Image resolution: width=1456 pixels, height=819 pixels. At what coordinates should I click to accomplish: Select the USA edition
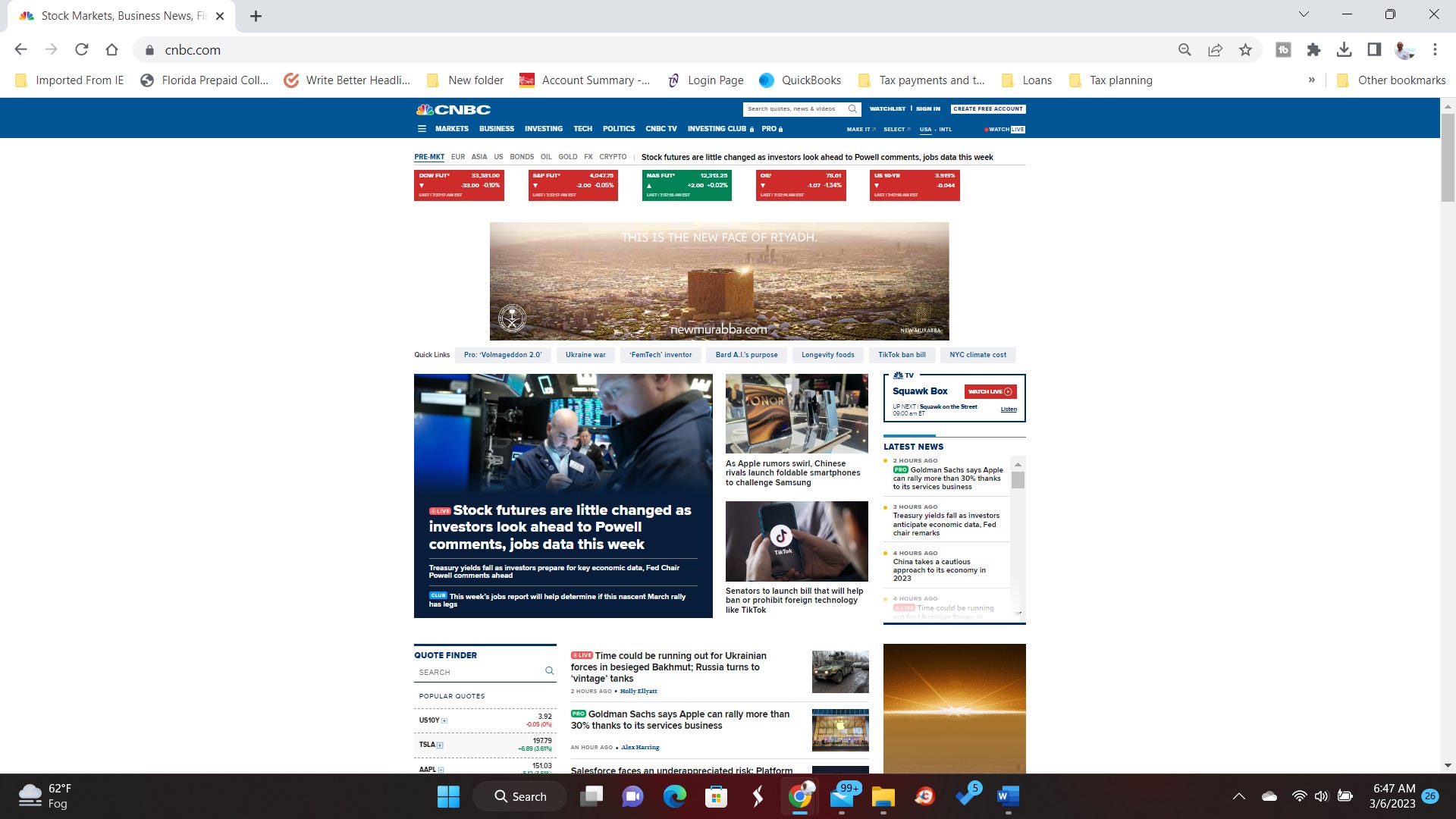(925, 130)
